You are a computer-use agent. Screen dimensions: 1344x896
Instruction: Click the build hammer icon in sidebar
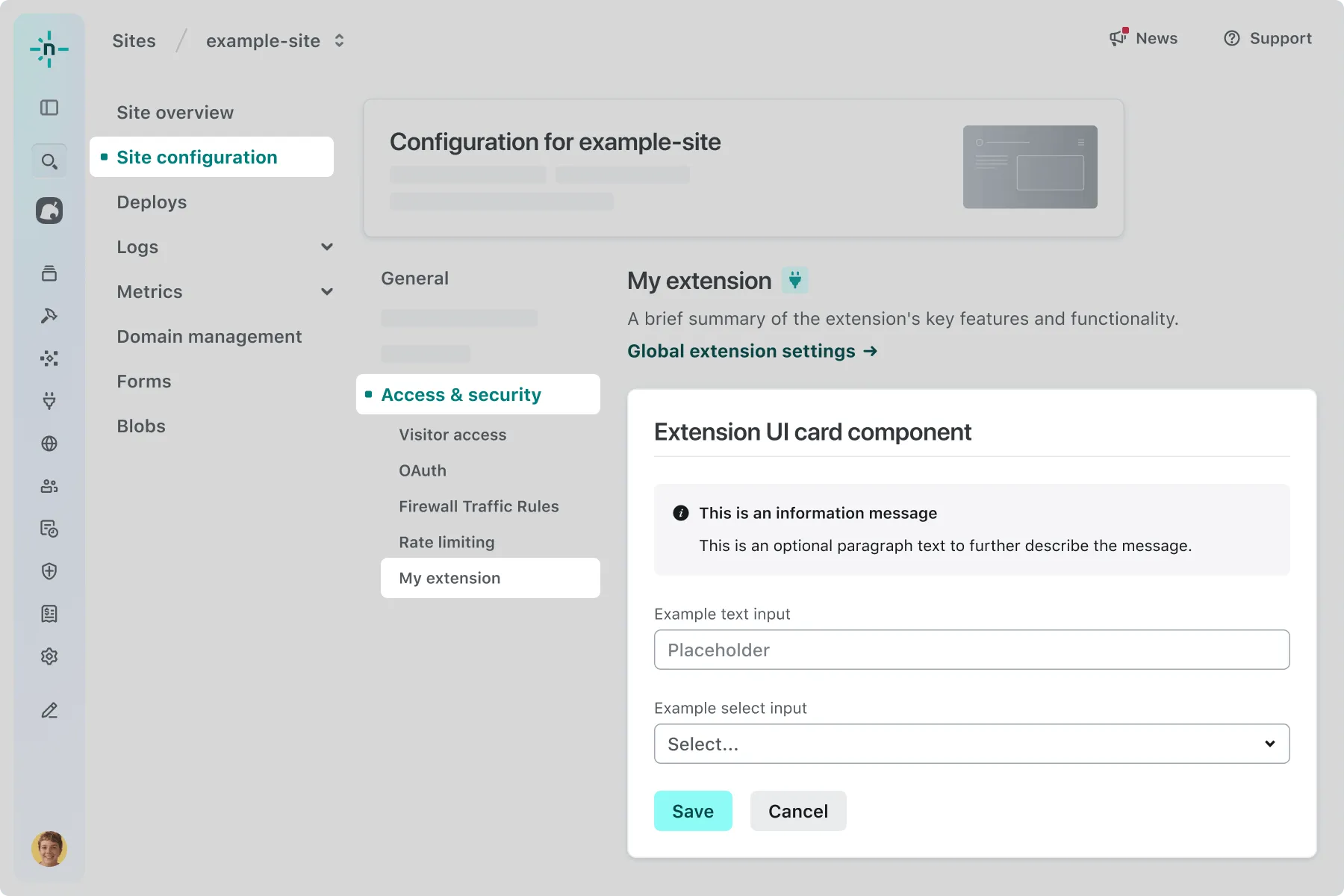pyautogui.click(x=49, y=316)
